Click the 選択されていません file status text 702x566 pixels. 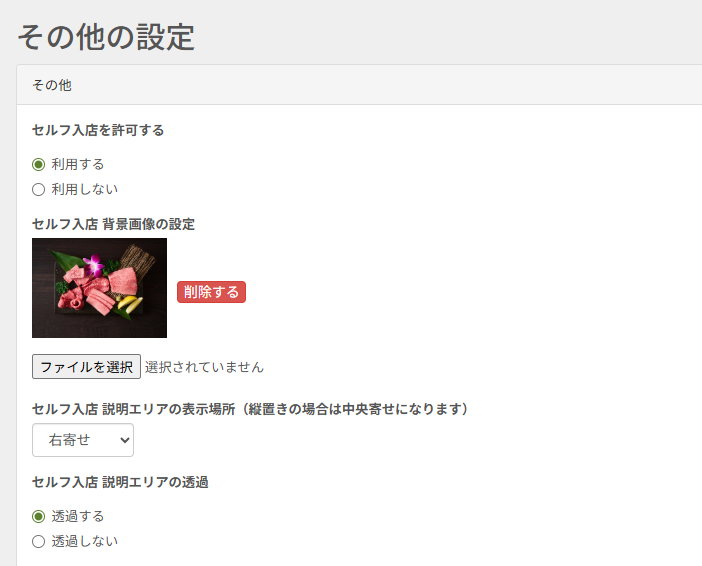(x=204, y=367)
